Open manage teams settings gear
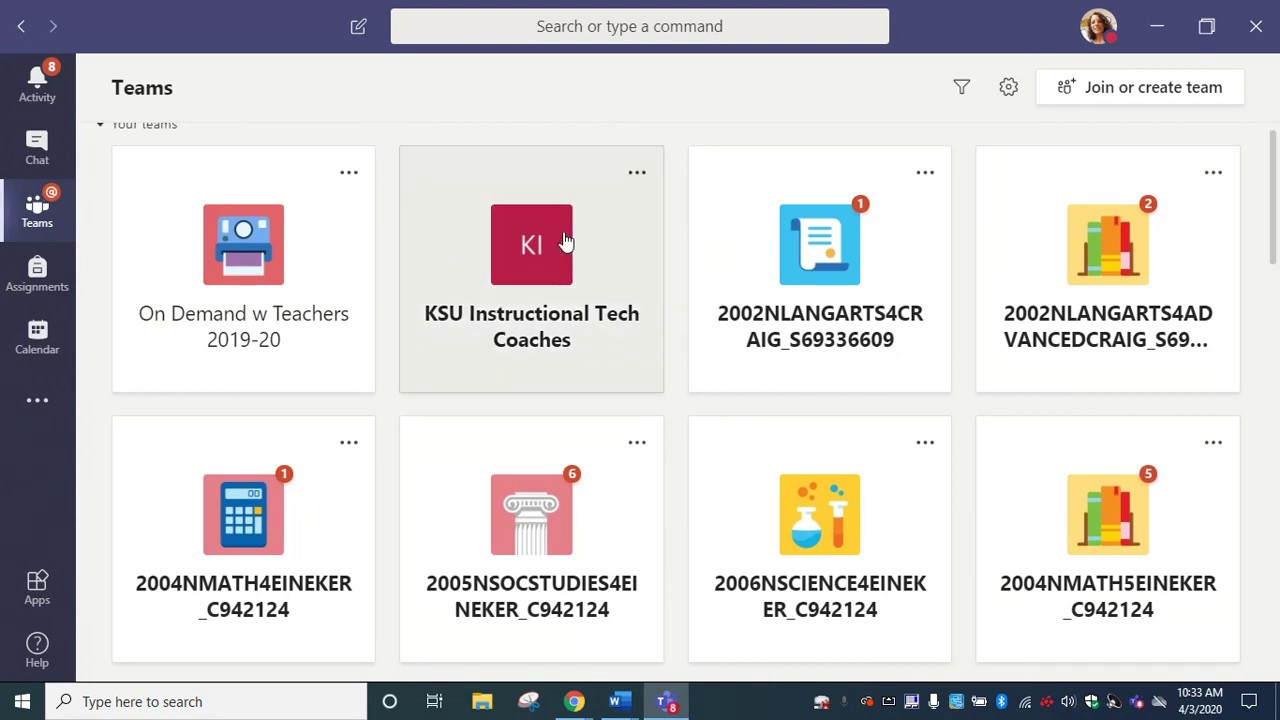1280x720 pixels. tap(1008, 87)
